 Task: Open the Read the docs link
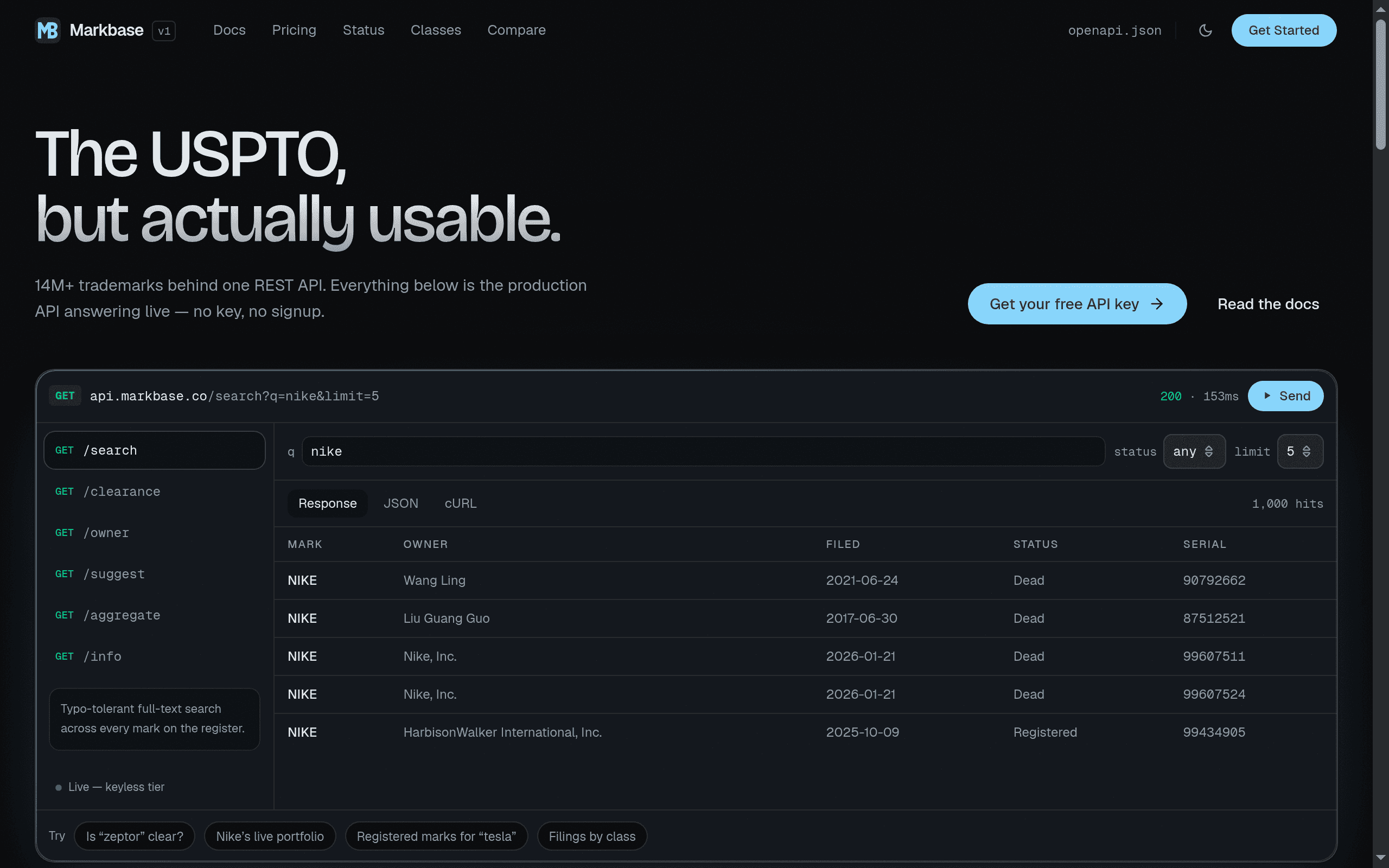[x=1268, y=304]
